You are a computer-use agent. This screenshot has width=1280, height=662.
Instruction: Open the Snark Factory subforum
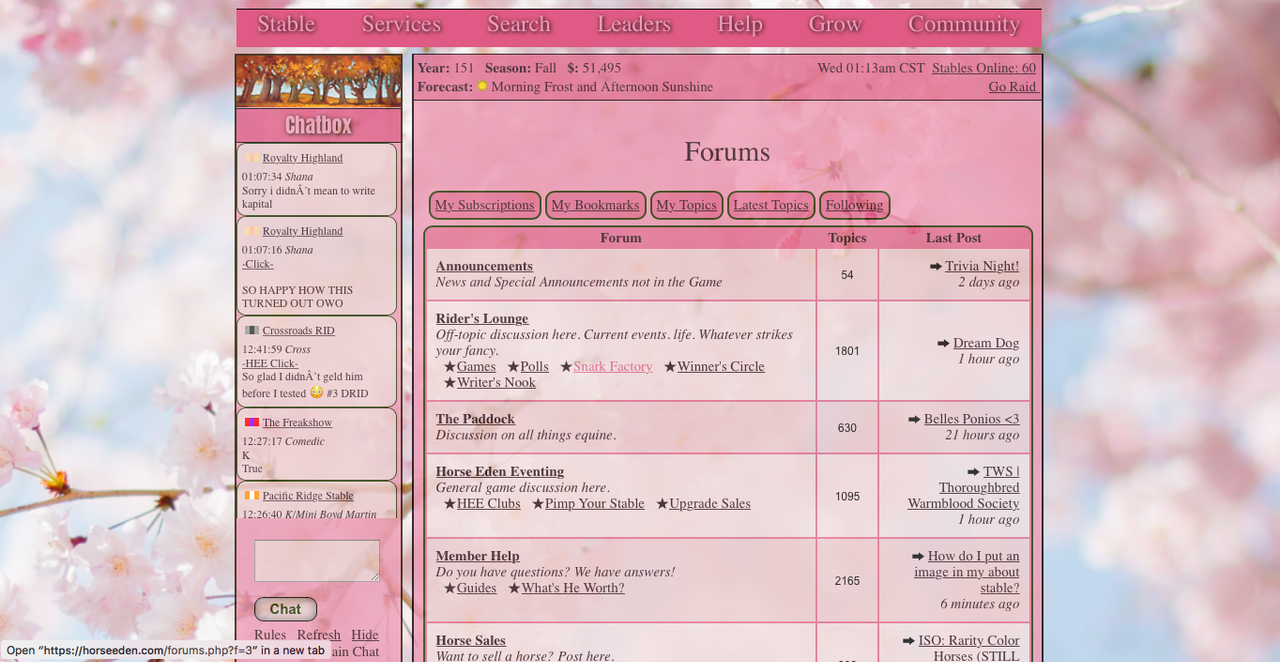click(x=613, y=367)
